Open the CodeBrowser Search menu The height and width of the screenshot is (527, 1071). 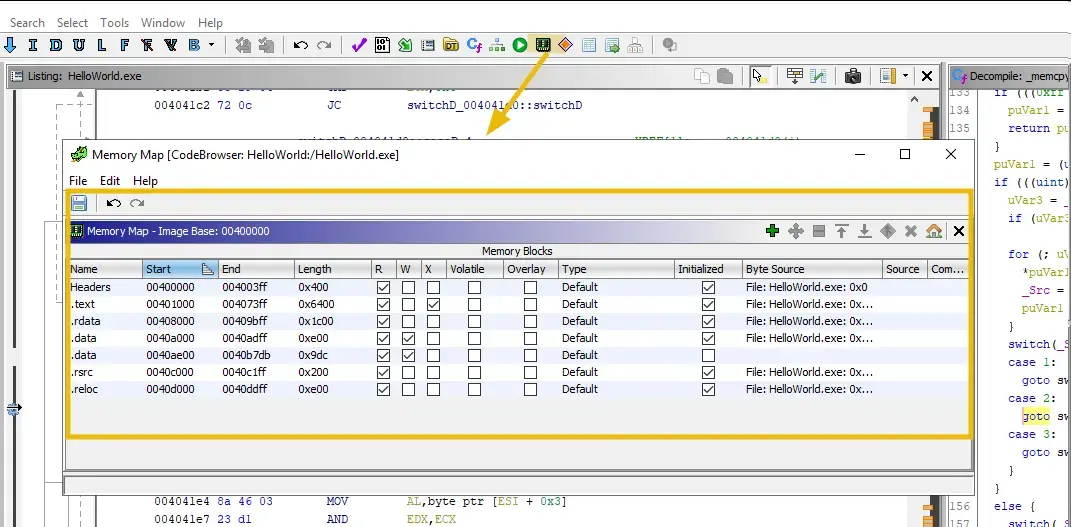[x=27, y=23]
